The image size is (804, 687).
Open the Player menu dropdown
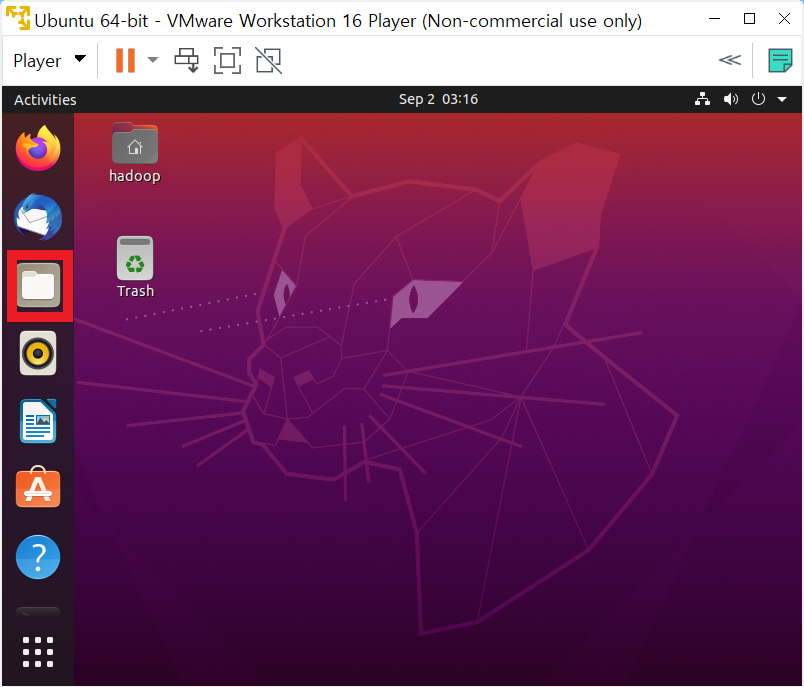pos(49,60)
